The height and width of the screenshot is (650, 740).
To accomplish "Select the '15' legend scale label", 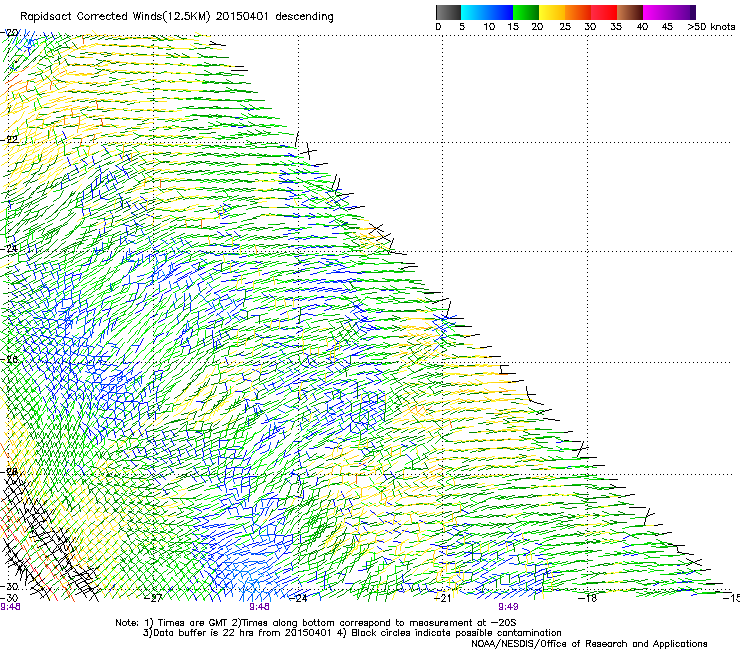I will 513,27.
